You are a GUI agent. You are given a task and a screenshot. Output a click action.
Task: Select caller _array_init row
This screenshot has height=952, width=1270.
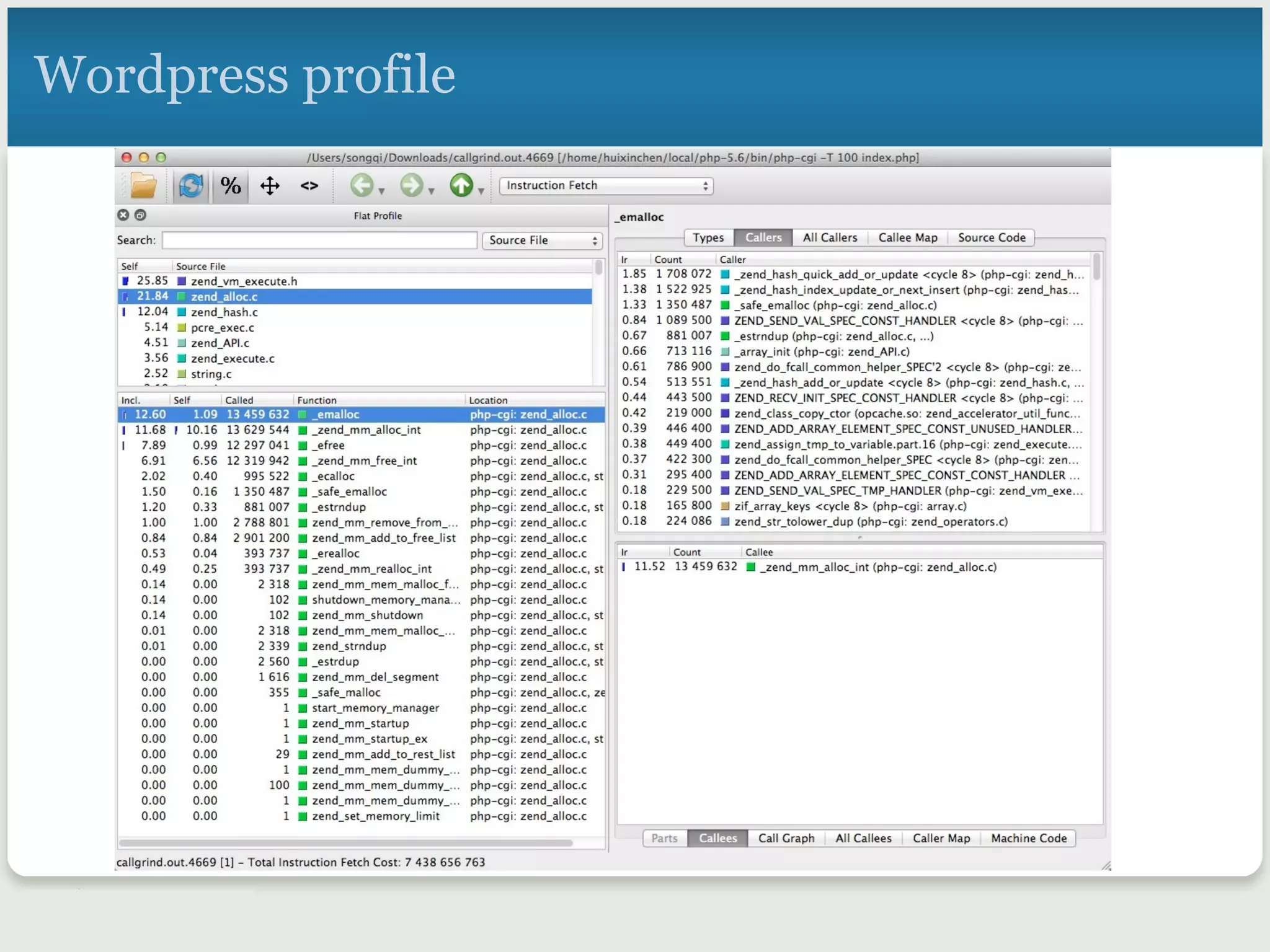853,351
